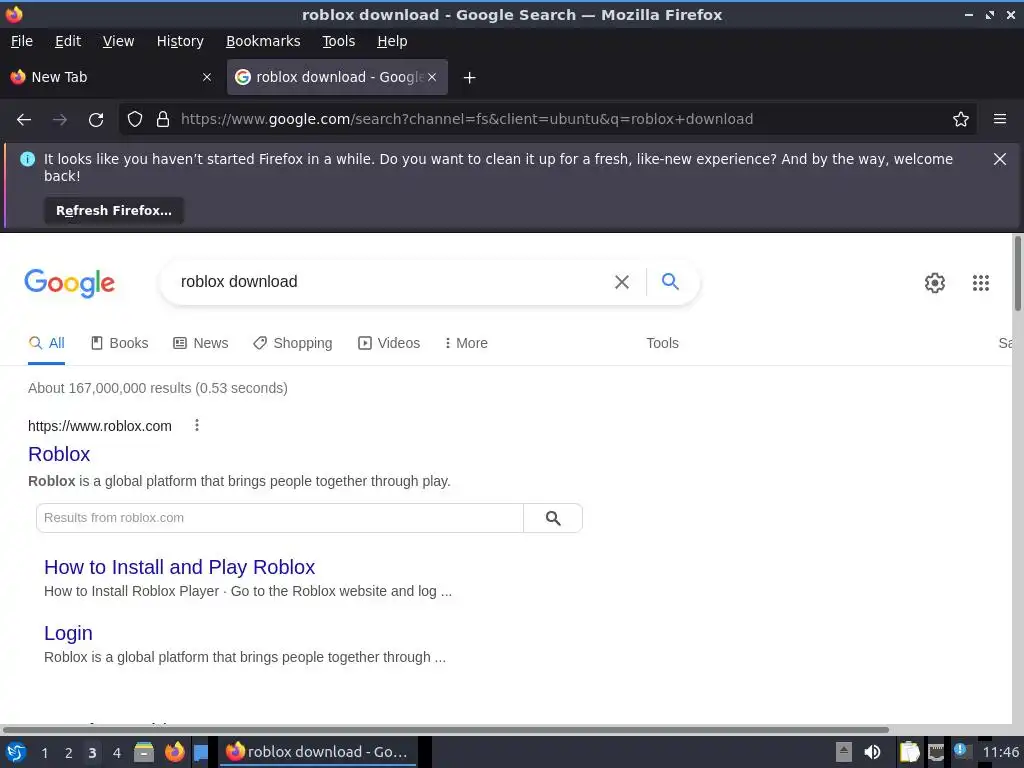Focus the Google search text field

click(x=392, y=281)
